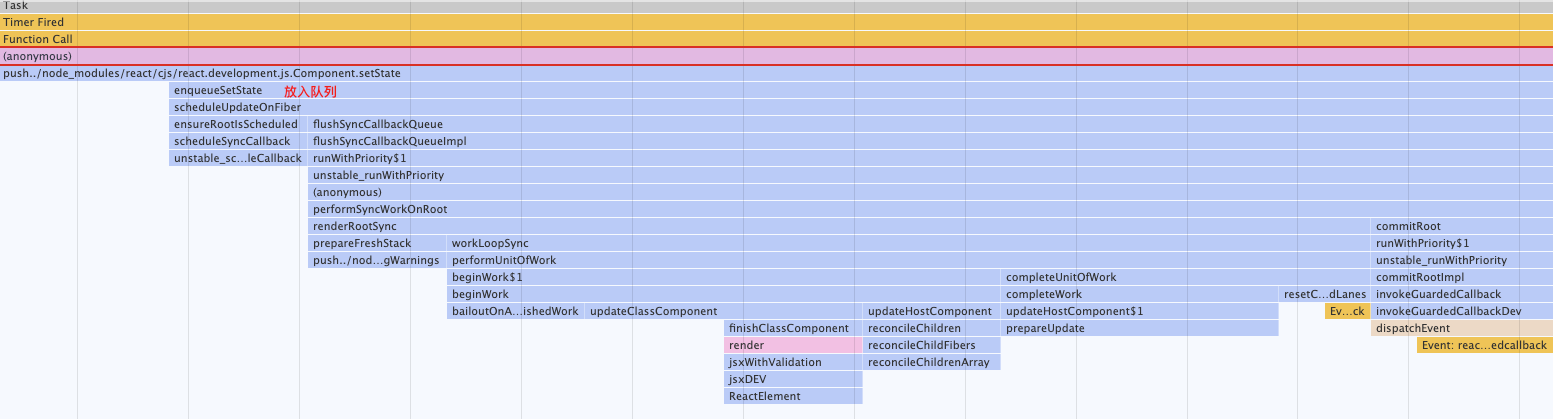This screenshot has height=419, width=1553.
Task: Select the performSyncWorkOnRoot frame
Action: tap(380, 209)
